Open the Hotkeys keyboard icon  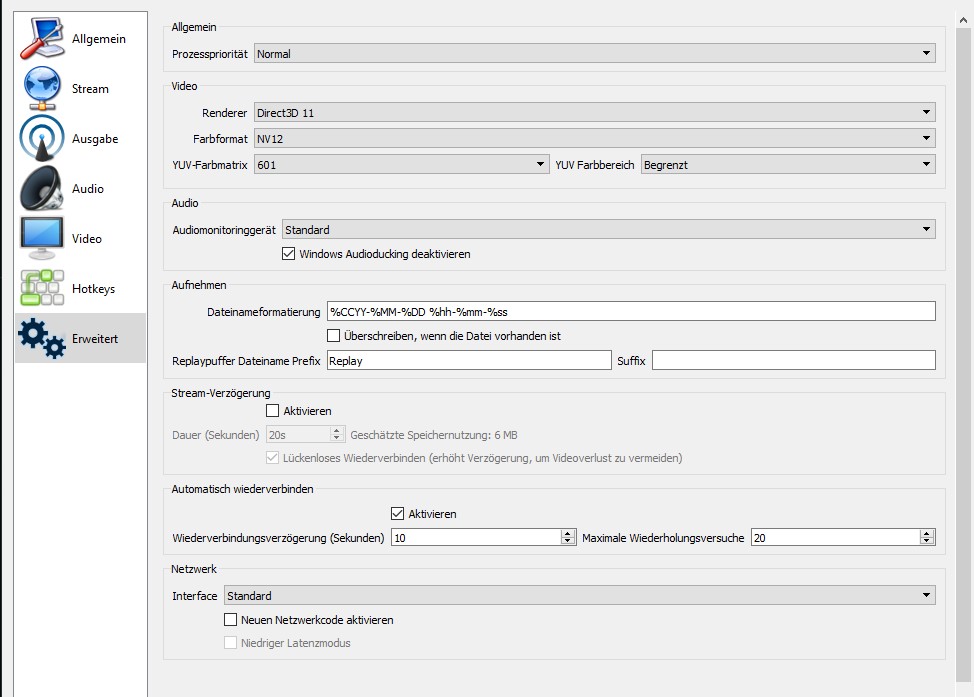pos(42,288)
